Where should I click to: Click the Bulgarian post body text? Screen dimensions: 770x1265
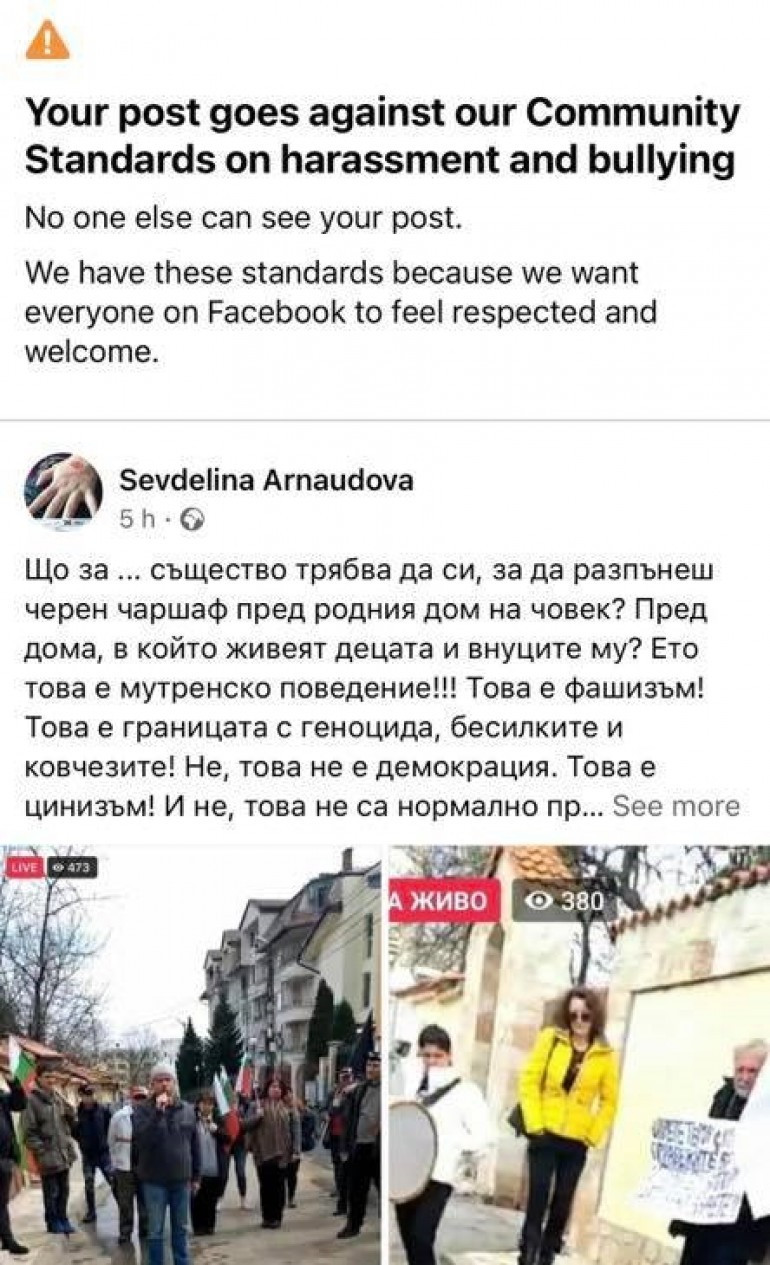click(x=381, y=689)
